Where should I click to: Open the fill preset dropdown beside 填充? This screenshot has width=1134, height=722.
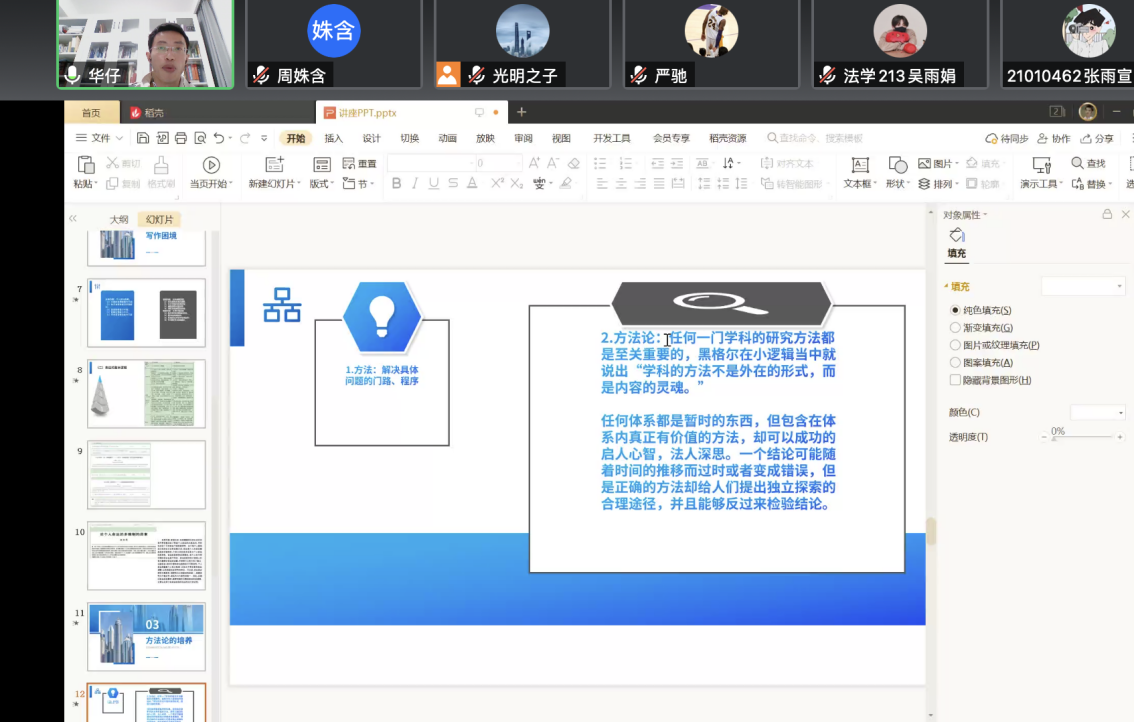point(1084,287)
